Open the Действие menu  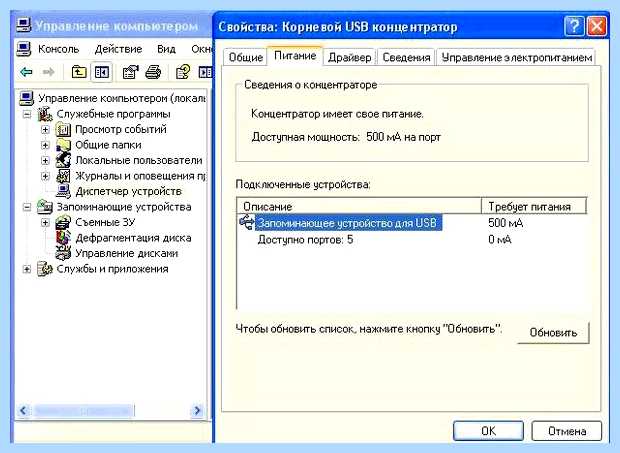pyautogui.click(x=118, y=49)
